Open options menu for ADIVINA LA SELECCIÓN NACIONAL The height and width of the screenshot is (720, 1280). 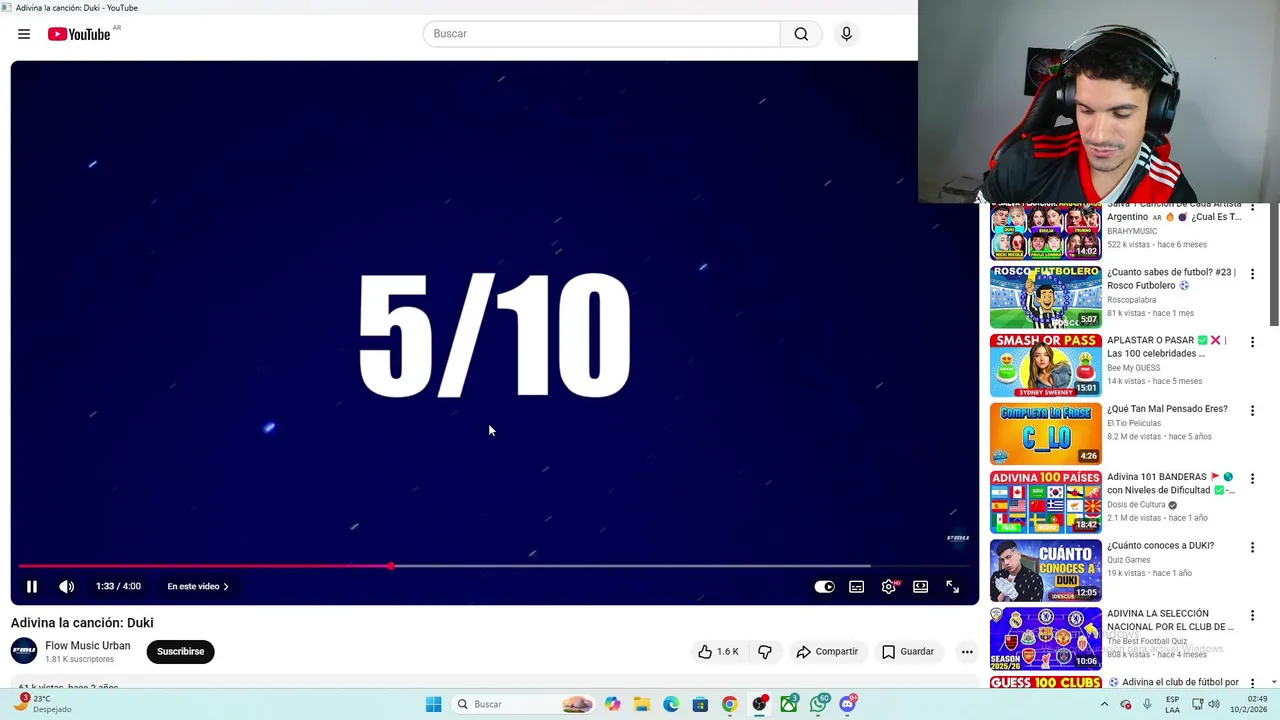(x=1252, y=616)
